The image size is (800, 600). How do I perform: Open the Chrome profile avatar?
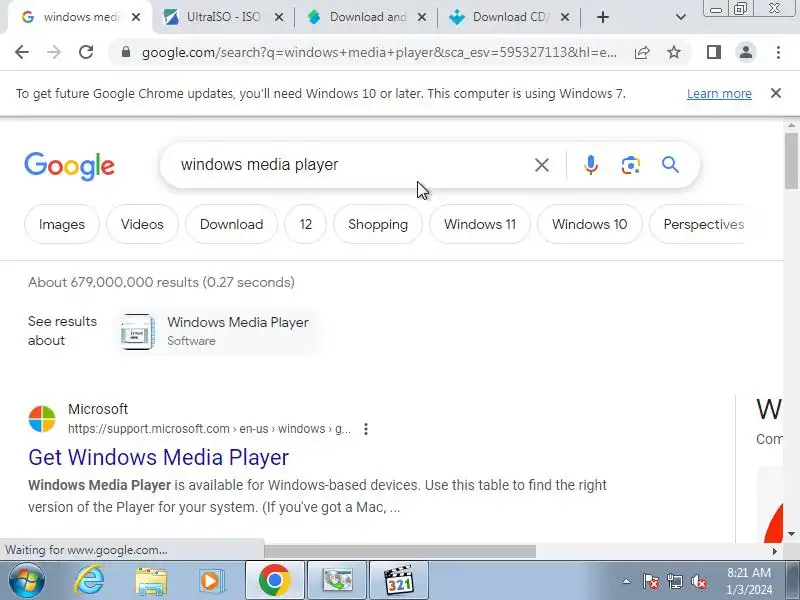click(x=746, y=52)
